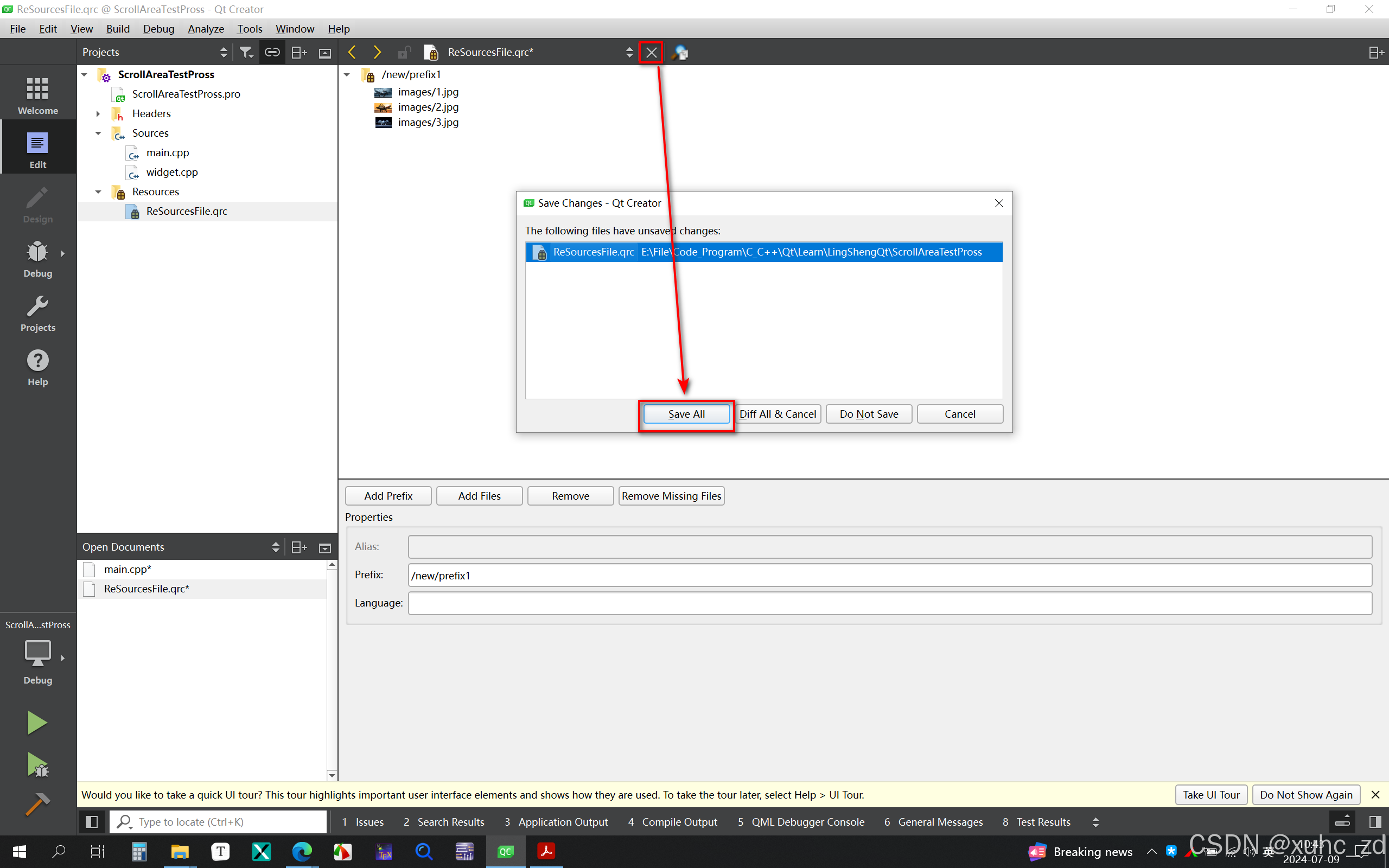Open Projects mode with the wrench icon
This screenshot has width=1389, height=868.
tap(37, 314)
